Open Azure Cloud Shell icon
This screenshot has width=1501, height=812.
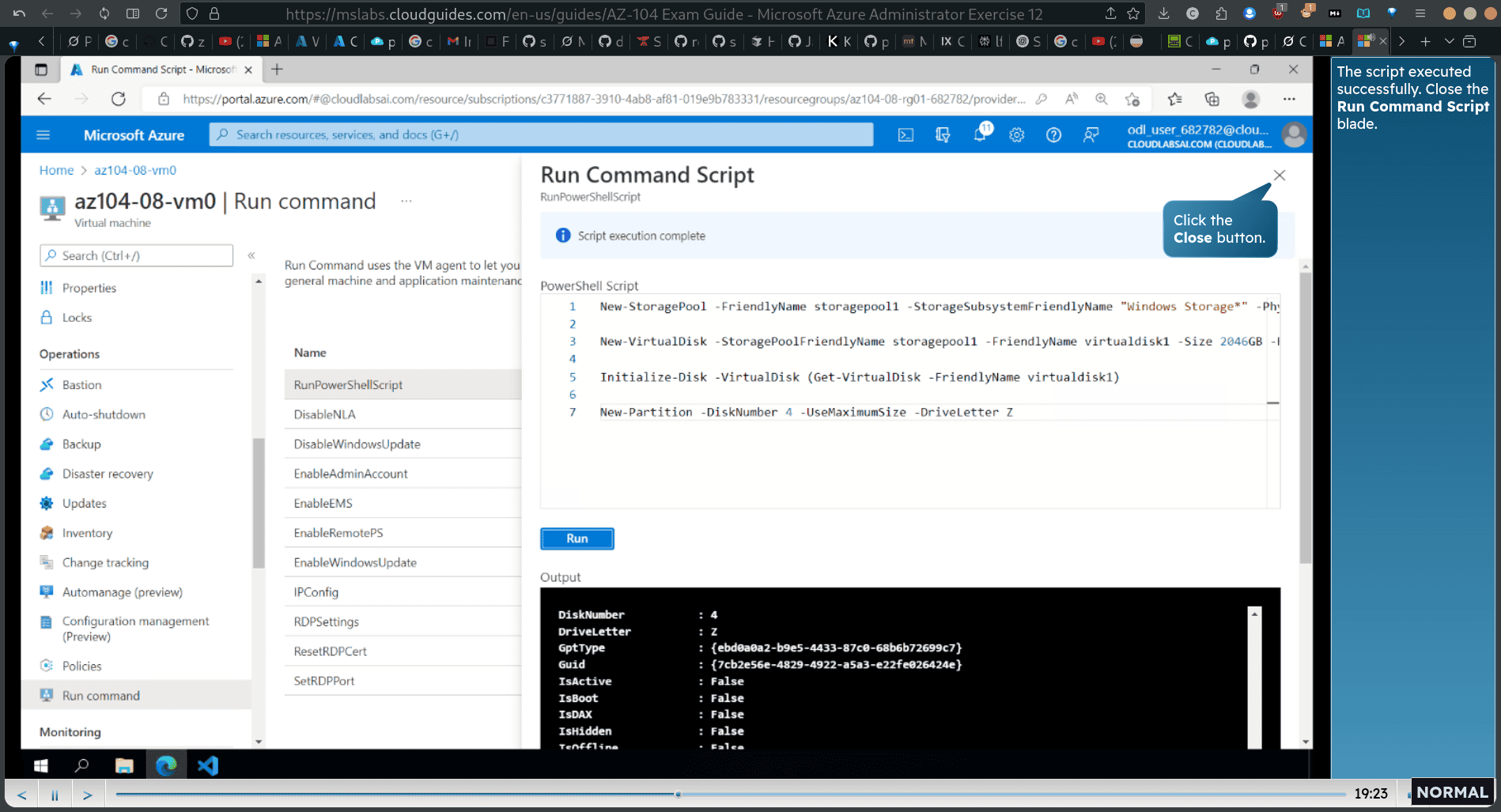pos(906,135)
